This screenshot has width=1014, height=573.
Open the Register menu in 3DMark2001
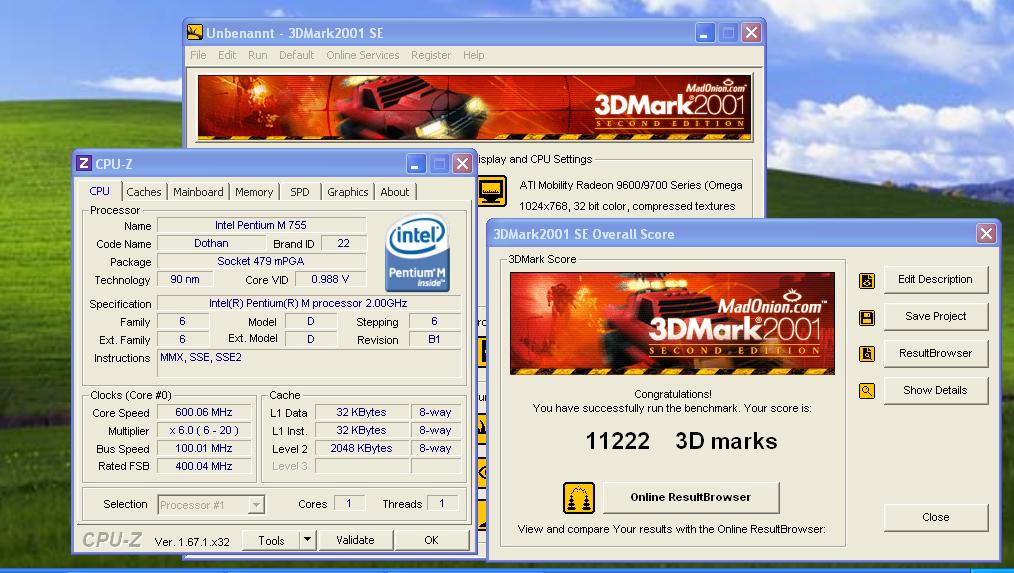(x=431, y=55)
